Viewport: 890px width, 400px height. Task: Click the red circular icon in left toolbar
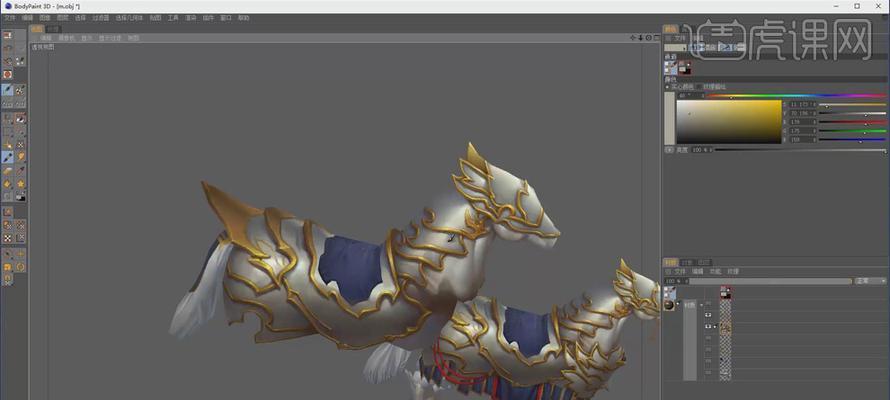7,74
